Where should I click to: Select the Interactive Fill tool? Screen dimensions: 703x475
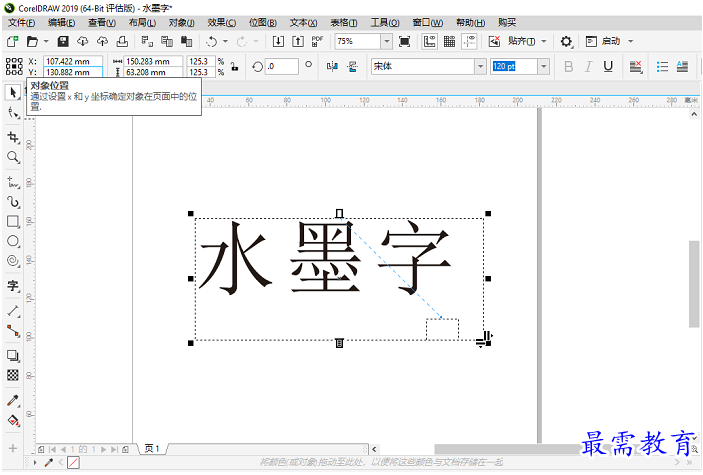tap(13, 420)
